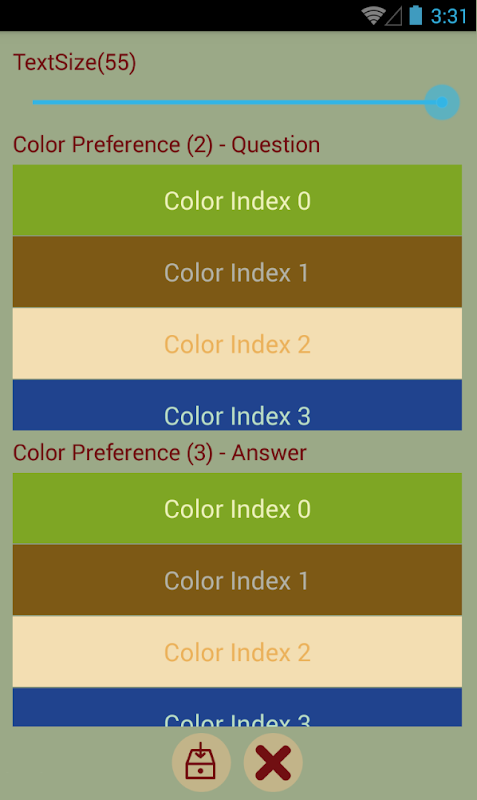The image size is (477, 800).
Task: Click the middle of the TextSize slider track
Action: point(237,103)
